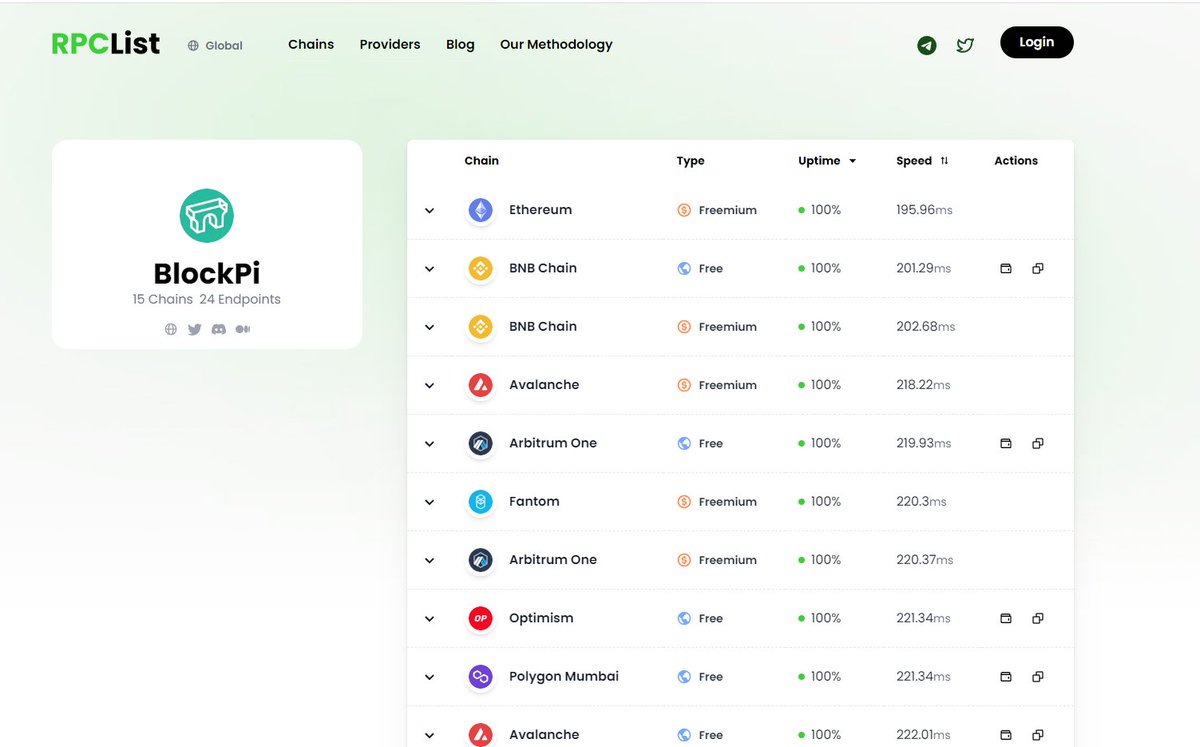
Task: Open BlockPi's website globe icon
Action: (x=171, y=329)
